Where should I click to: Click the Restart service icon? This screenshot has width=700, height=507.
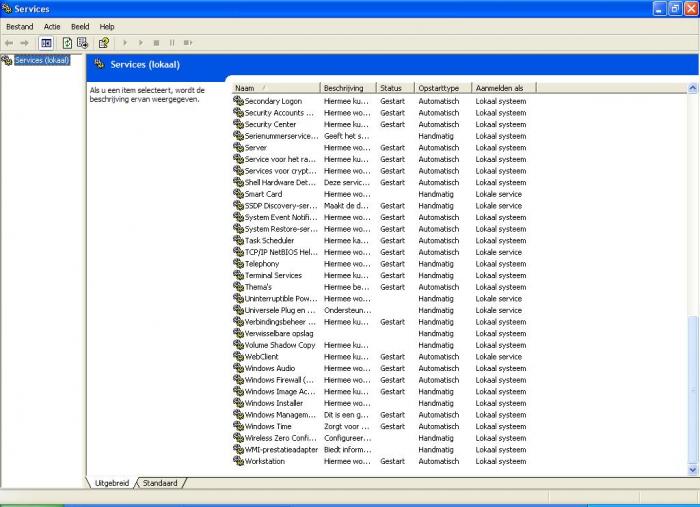click(x=188, y=43)
